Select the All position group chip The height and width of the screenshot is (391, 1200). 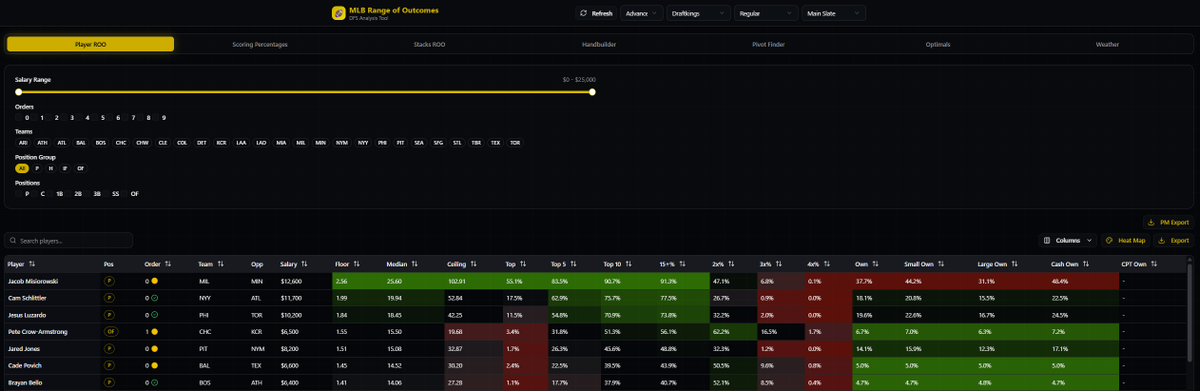pyautogui.click(x=23, y=168)
